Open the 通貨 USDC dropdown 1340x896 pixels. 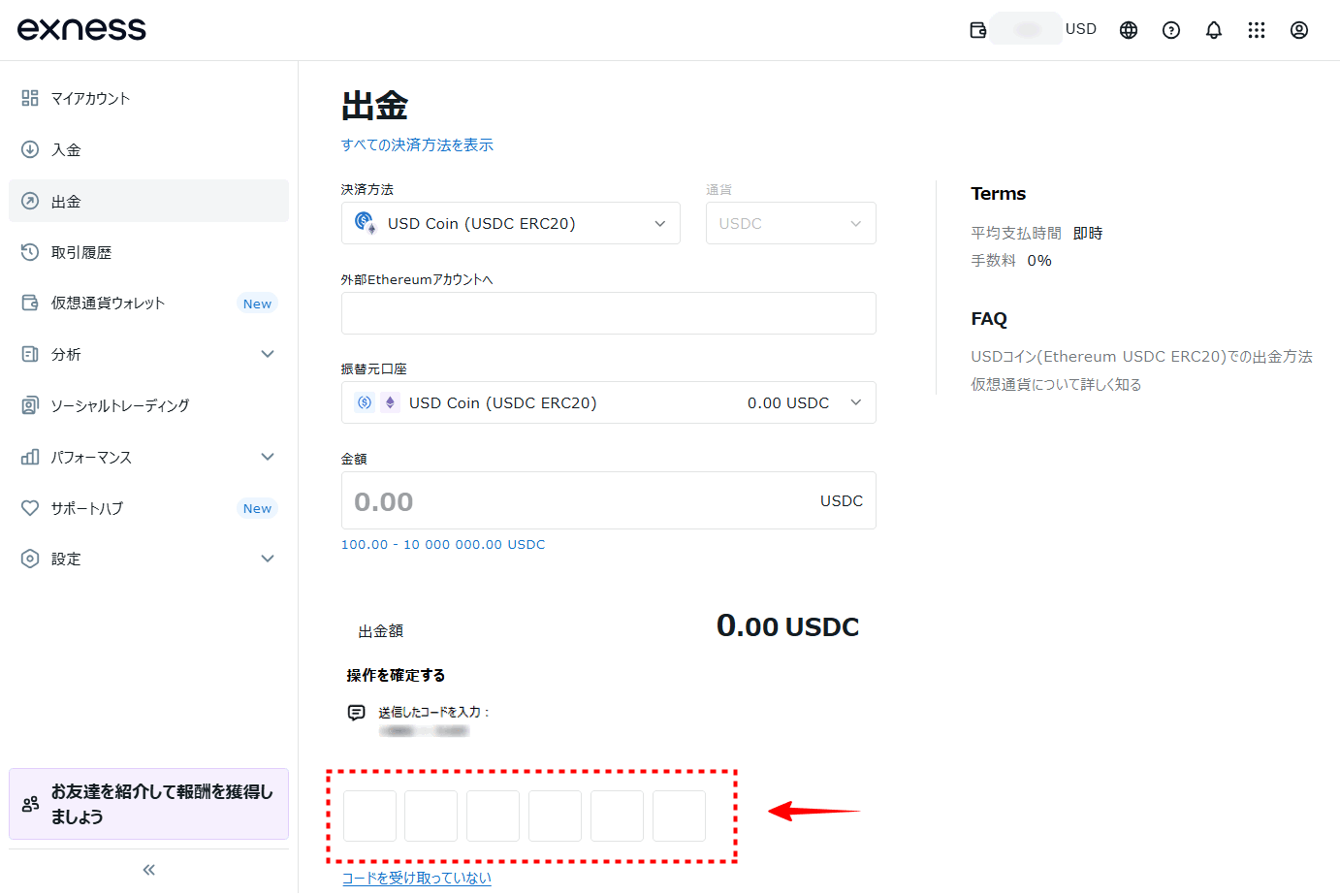[x=791, y=223]
